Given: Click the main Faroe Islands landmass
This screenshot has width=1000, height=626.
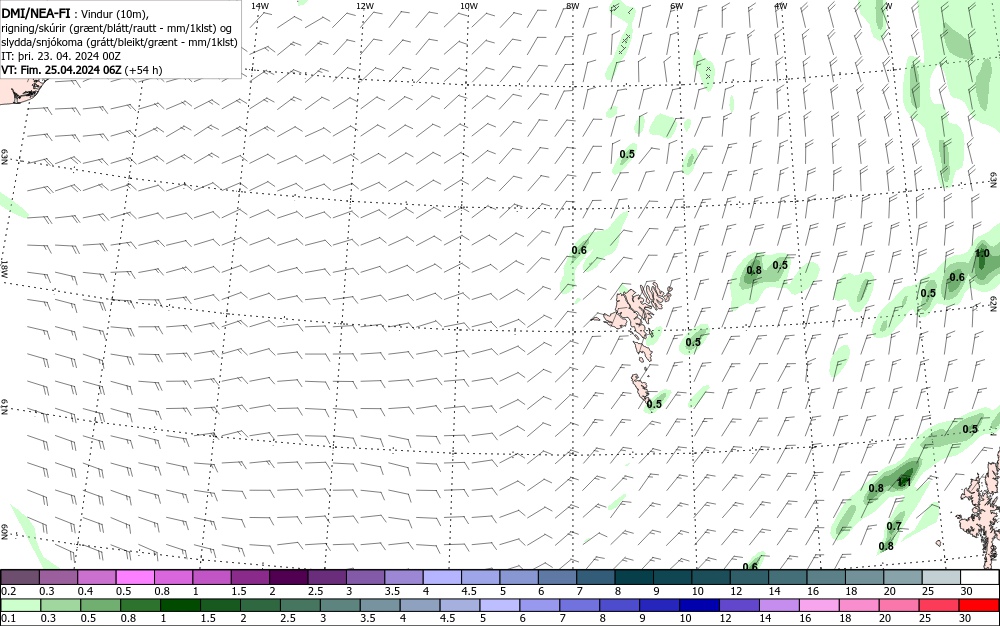Looking at the screenshot, I should pyautogui.click(x=628, y=312).
